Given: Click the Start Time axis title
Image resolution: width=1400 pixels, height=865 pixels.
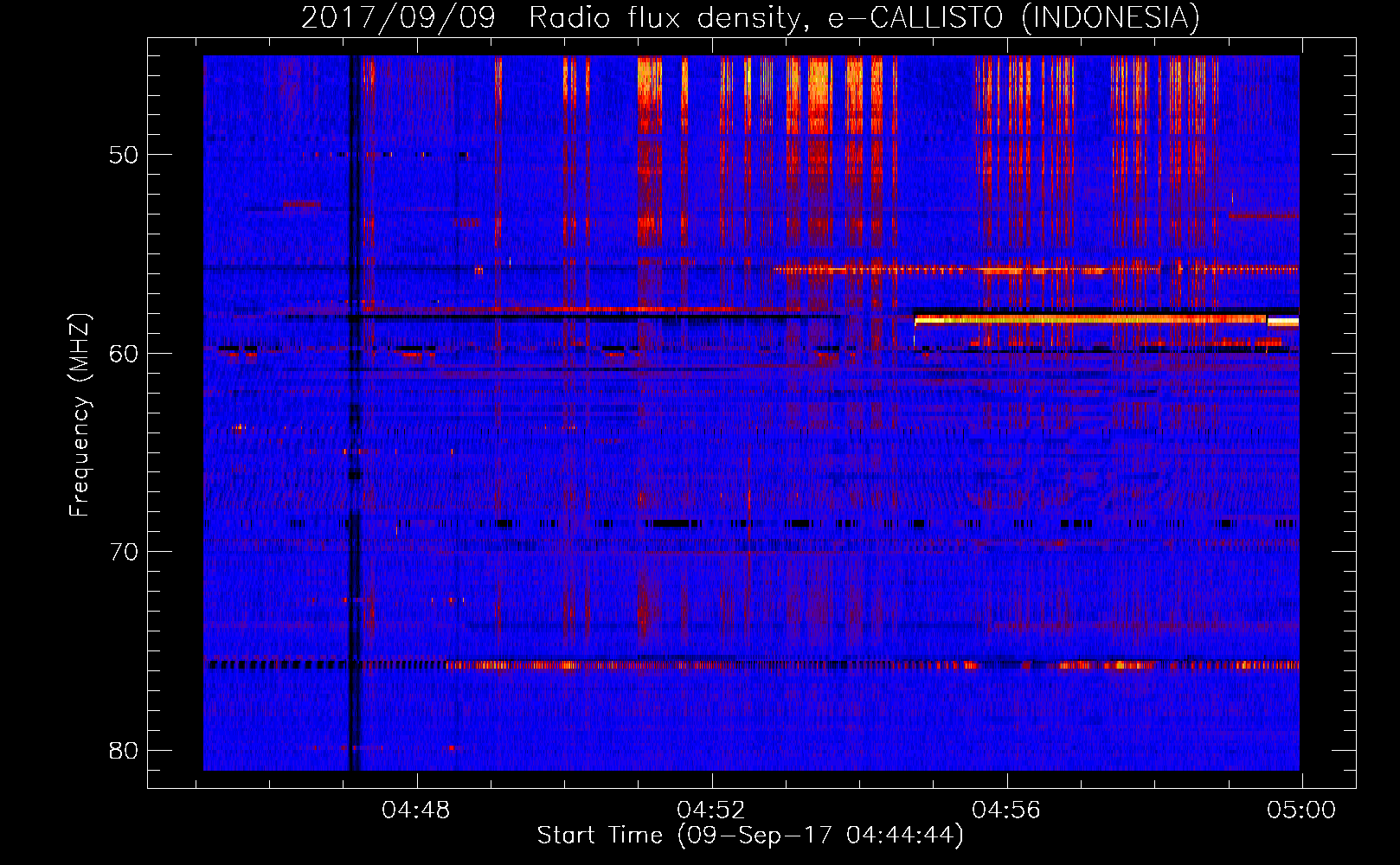Looking at the screenshot, I should (750, 836).
